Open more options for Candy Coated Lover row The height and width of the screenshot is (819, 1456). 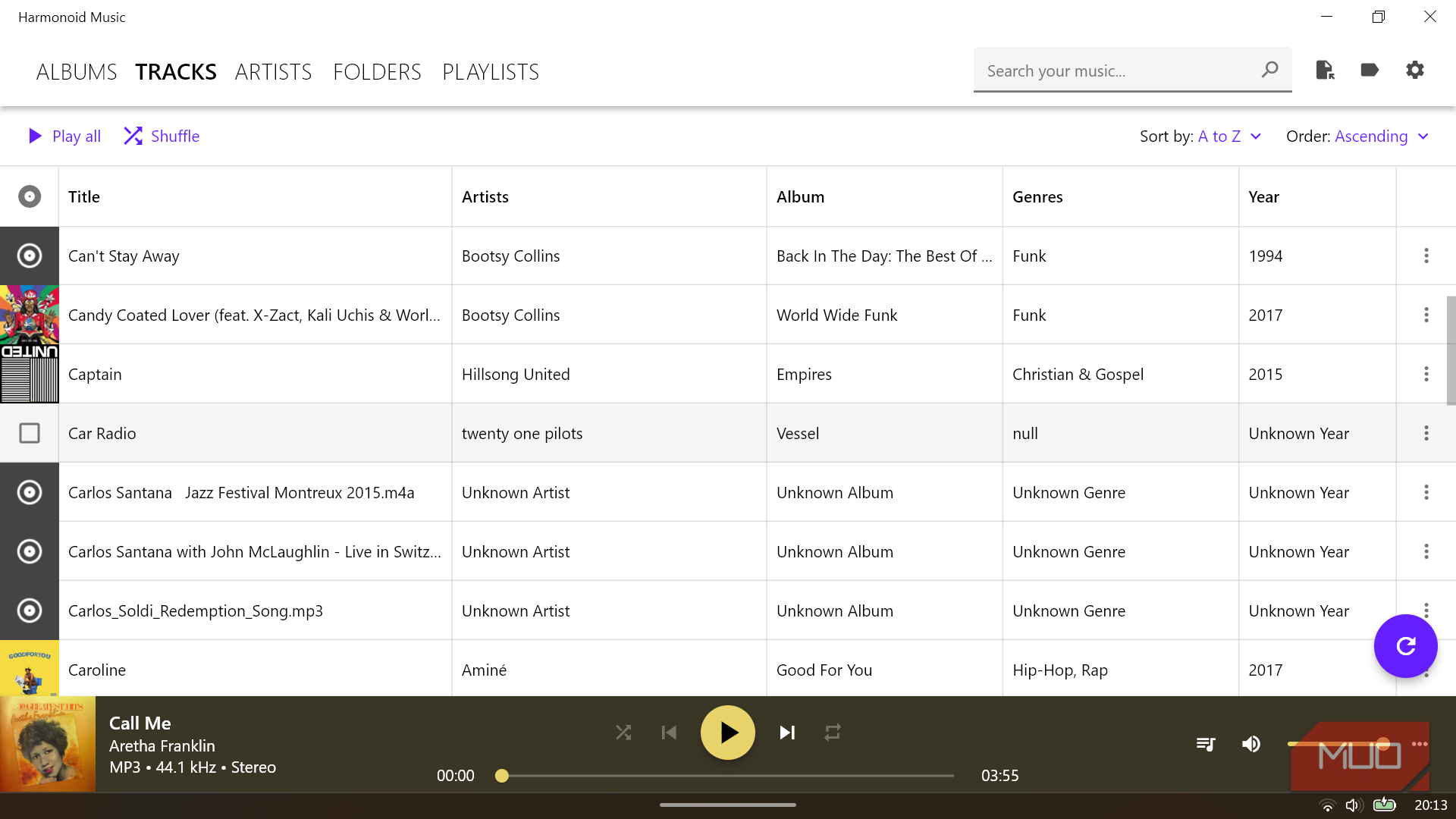click(1426, 315)
